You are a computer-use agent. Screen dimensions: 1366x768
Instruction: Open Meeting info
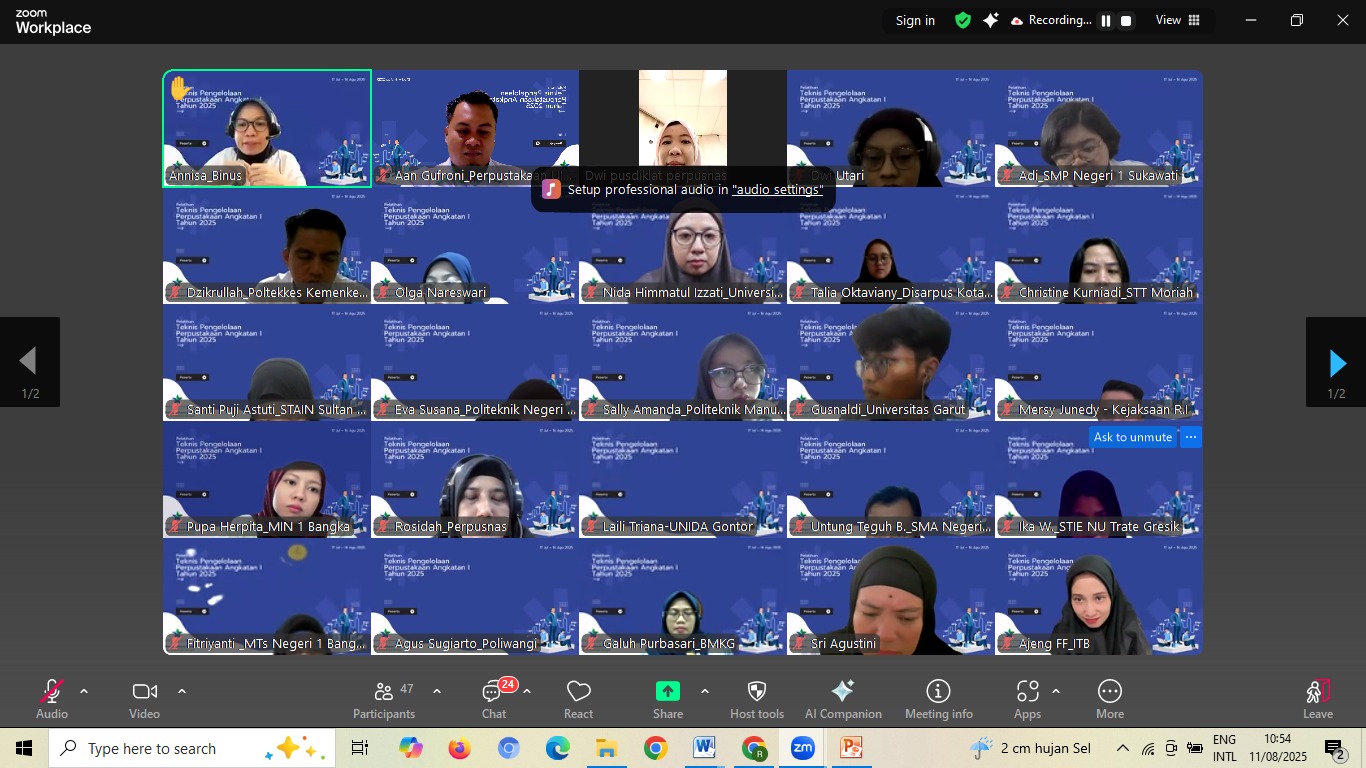pos(938,699)
